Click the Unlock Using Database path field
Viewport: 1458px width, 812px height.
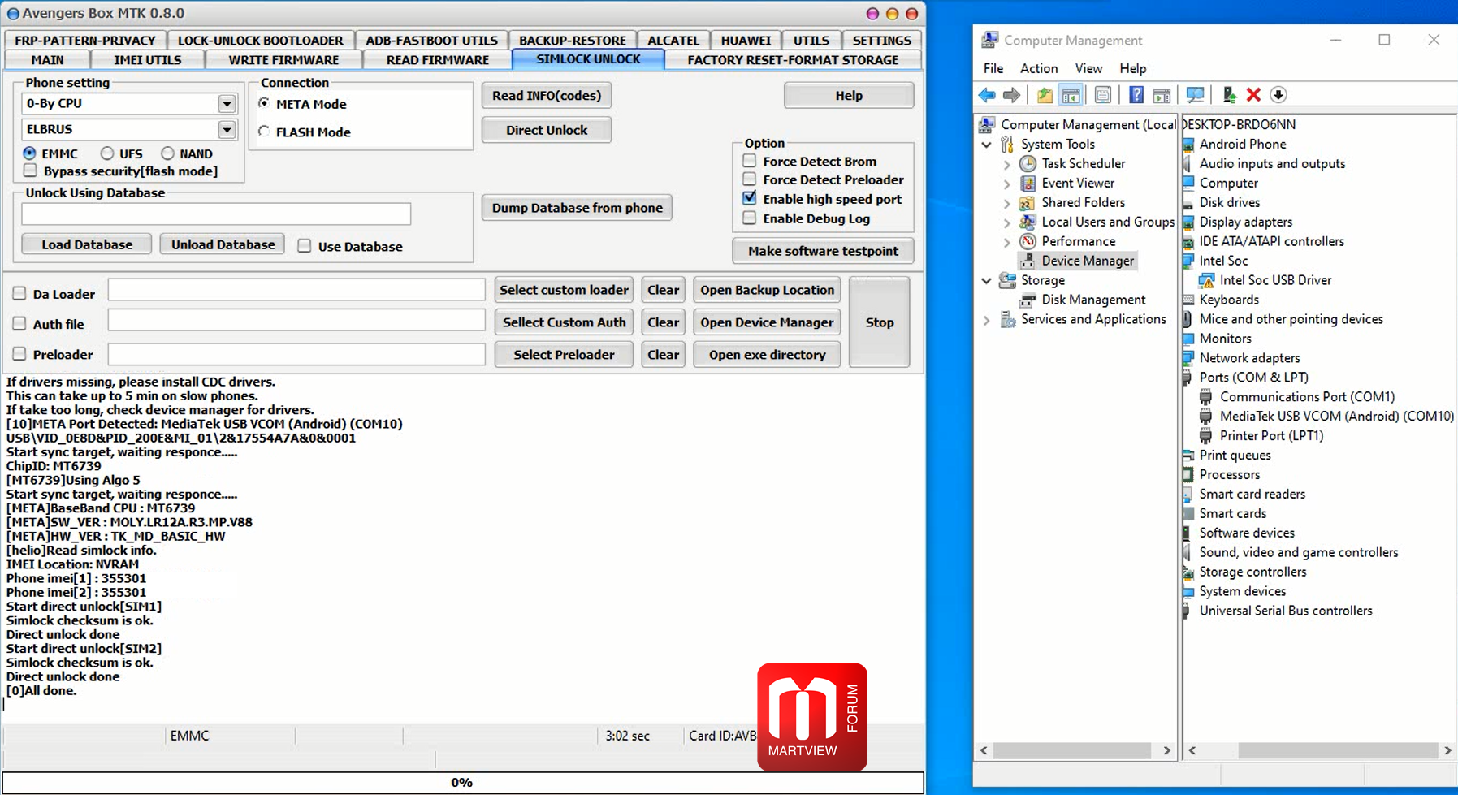[216, 214]
